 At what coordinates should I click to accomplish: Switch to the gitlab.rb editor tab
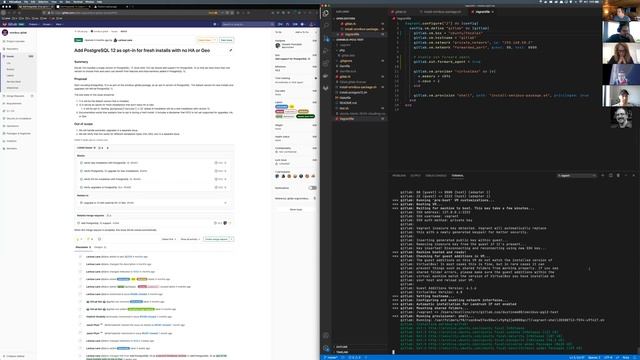401,12
